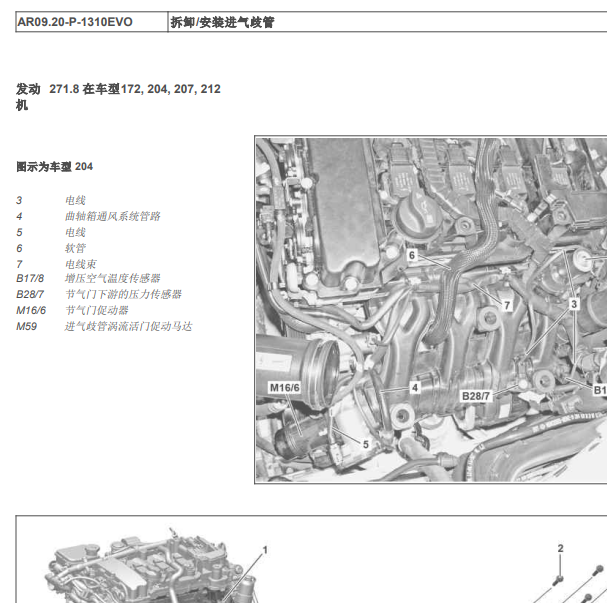Click the engine line drawing thumbnail
607x603 pixels.
[153, 567]
